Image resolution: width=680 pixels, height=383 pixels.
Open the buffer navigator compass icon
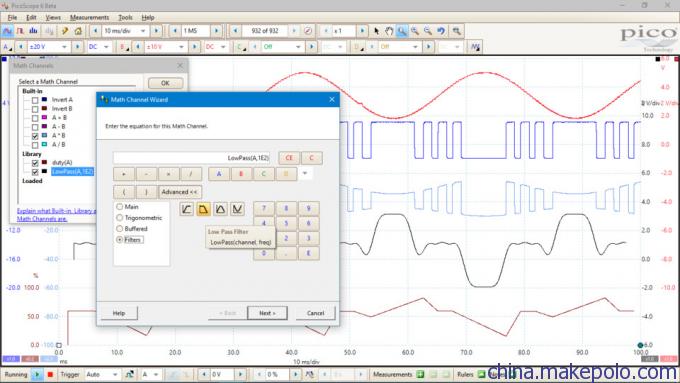pos(308,31)
